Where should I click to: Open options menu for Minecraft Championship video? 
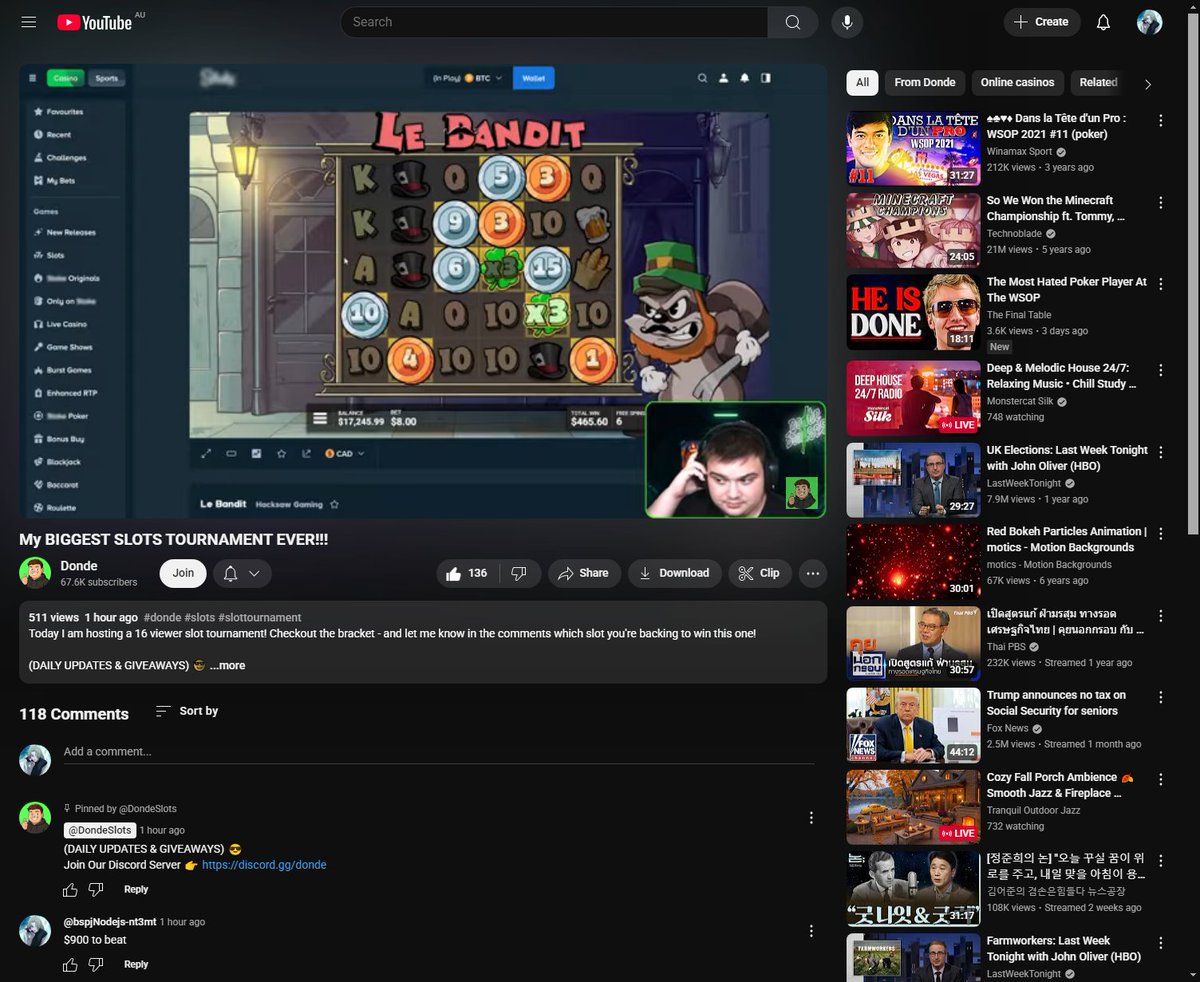click(1160, 202)
